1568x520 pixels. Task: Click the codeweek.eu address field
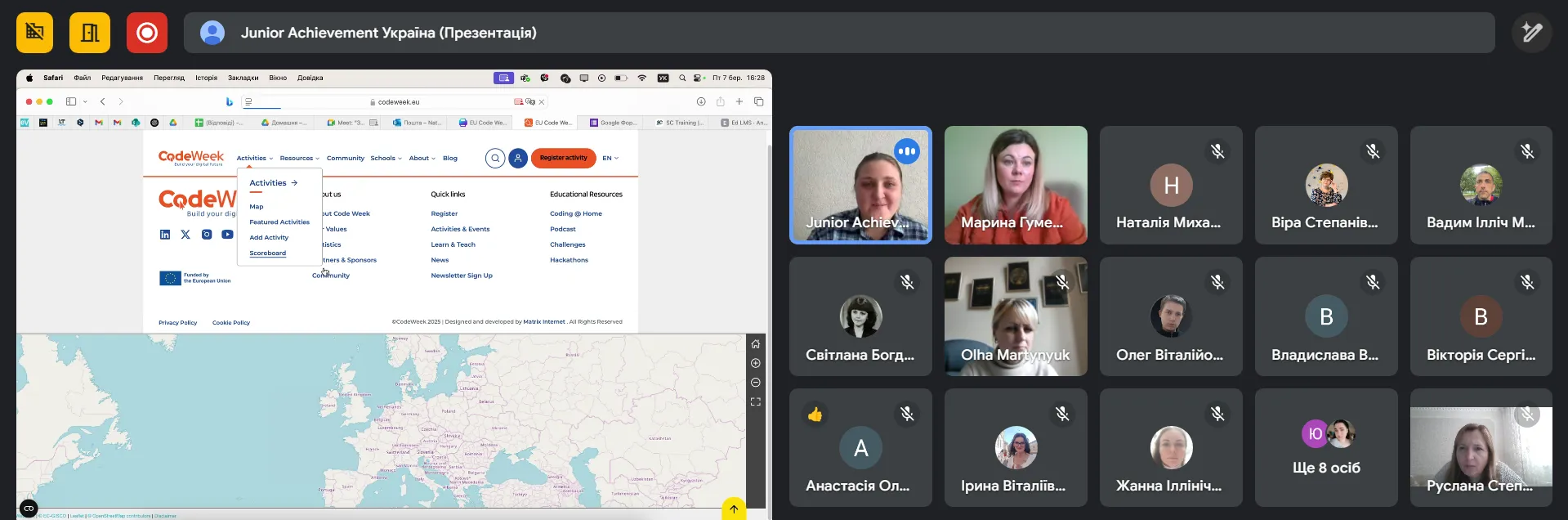tap(395, 102)
